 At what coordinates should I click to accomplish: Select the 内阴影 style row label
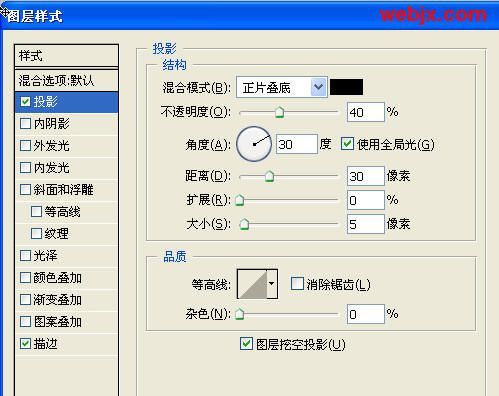[x=52, y=124]
